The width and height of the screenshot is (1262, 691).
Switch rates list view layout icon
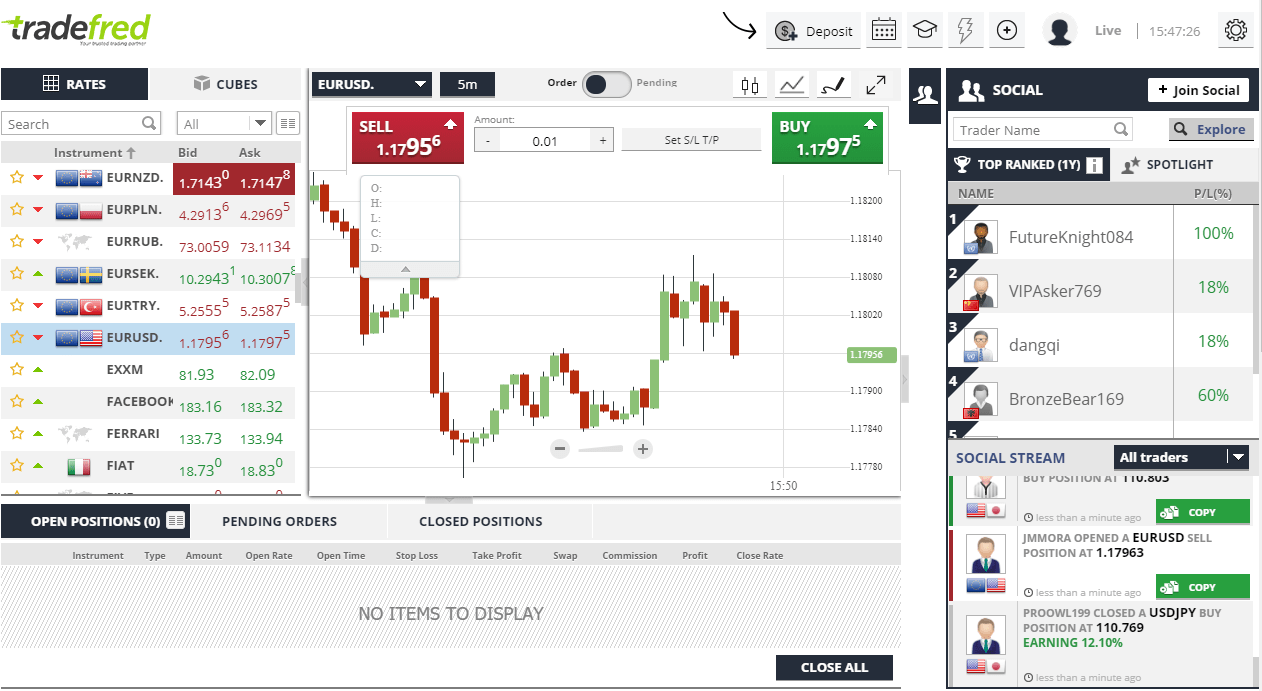pyautogui.click(x=288, y=124)
